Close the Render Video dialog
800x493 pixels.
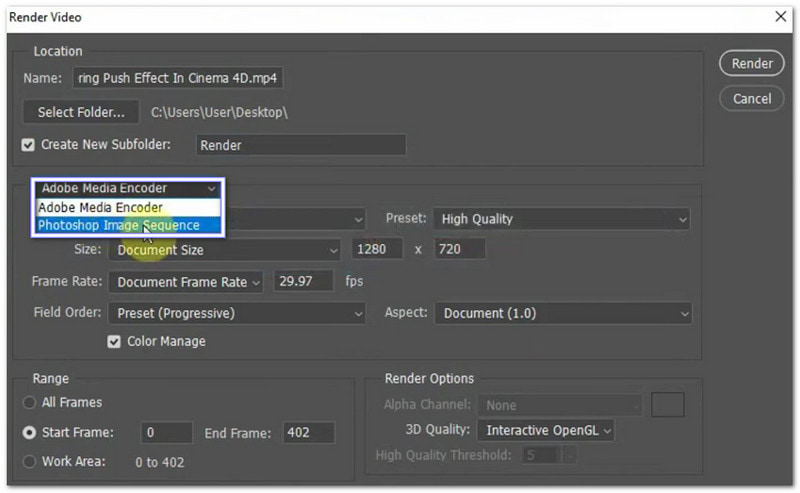coord(780,17)
